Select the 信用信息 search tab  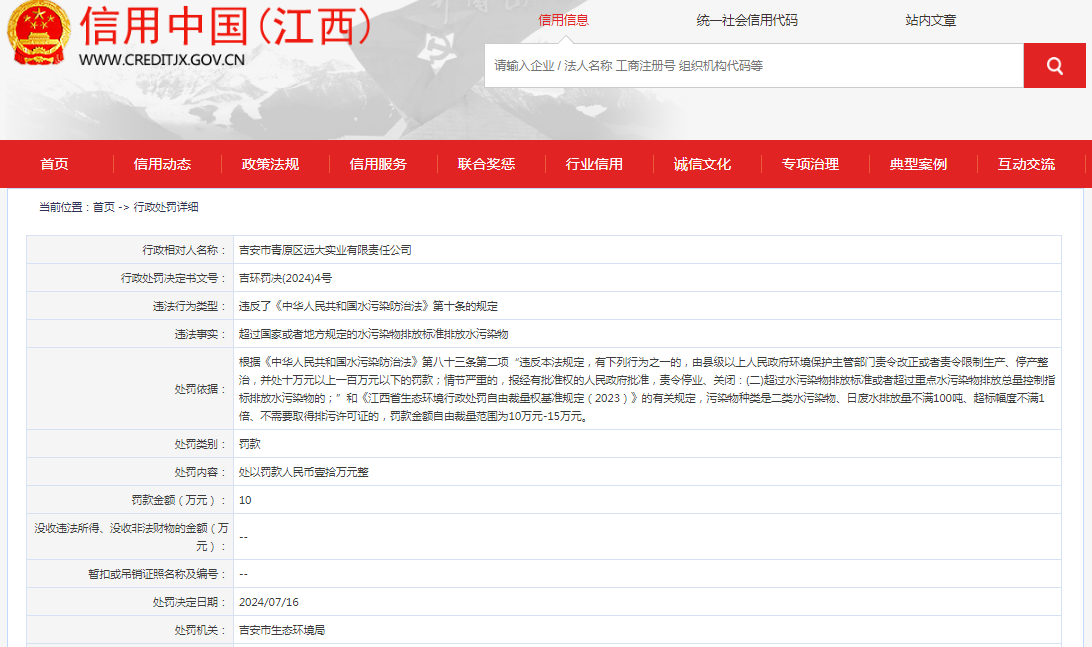point(563,20)
